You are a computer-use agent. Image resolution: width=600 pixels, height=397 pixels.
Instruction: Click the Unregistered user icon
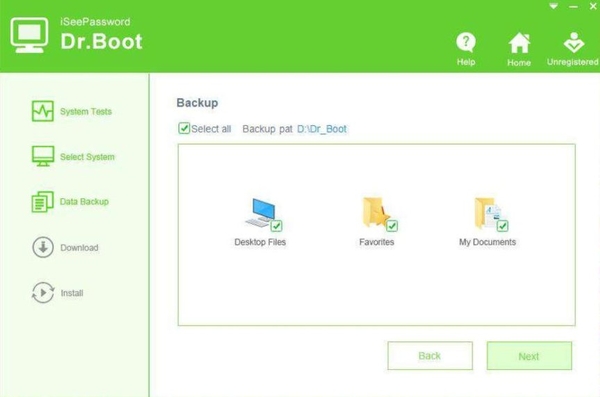click(574, 42)
